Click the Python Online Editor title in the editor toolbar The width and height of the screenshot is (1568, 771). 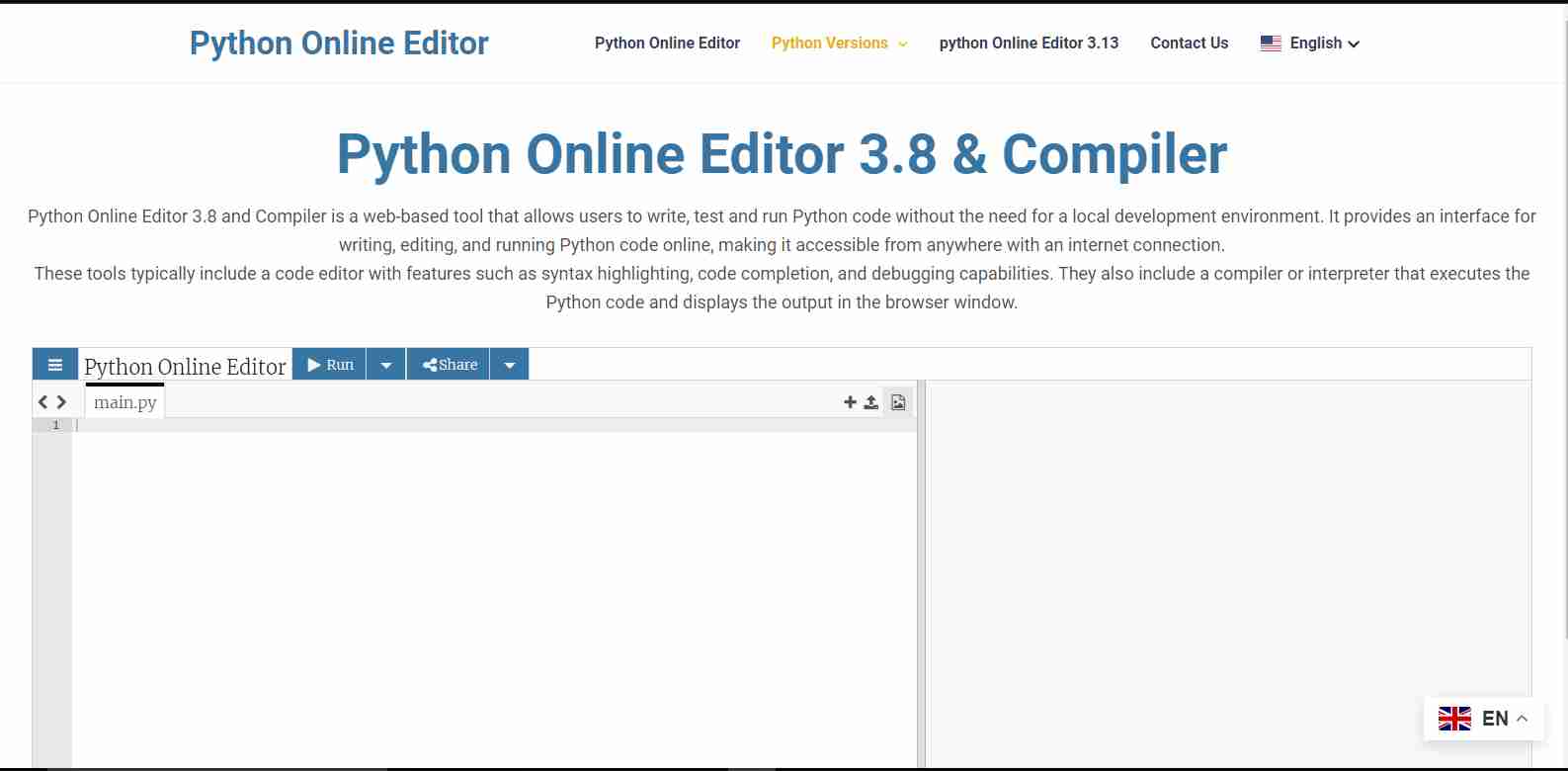coord(186,367)
